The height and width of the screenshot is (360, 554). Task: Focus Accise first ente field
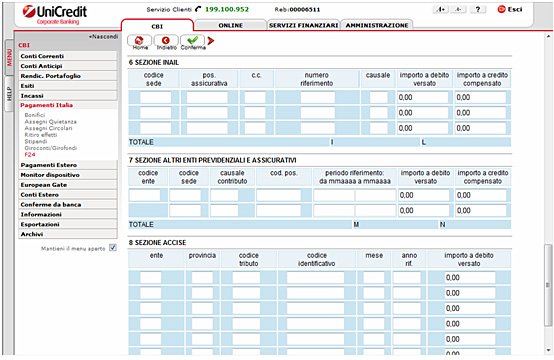pyautogui.click(x=151, y=277)
